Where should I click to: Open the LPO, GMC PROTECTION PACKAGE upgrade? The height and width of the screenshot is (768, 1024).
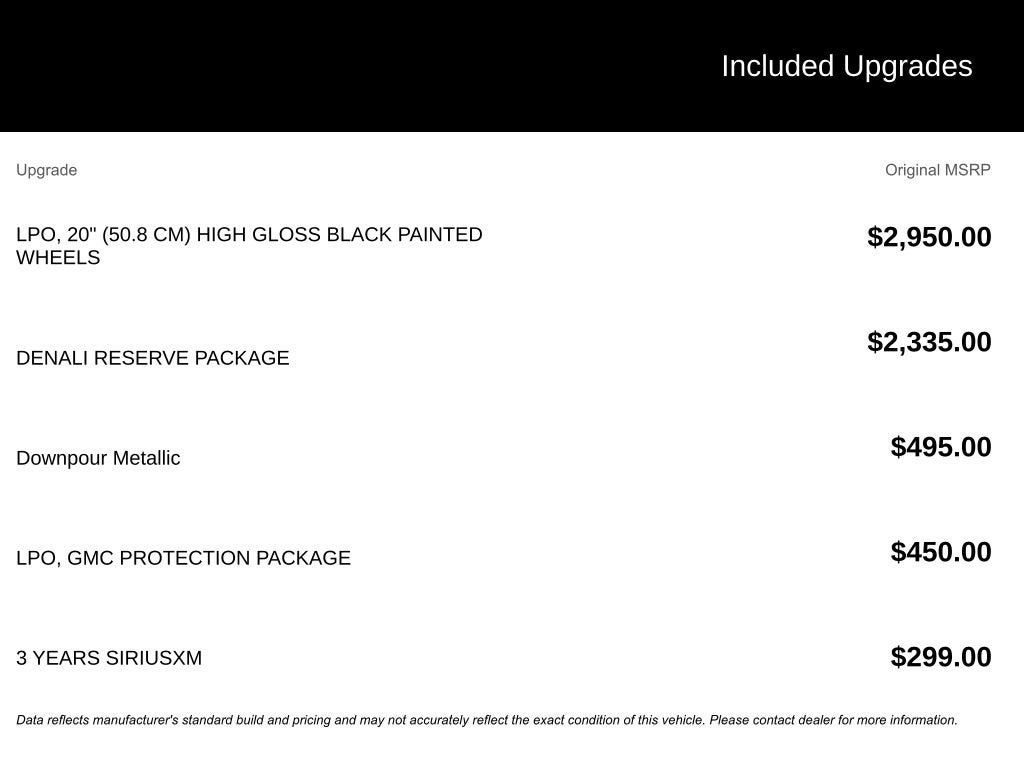[x=183, y=558]
